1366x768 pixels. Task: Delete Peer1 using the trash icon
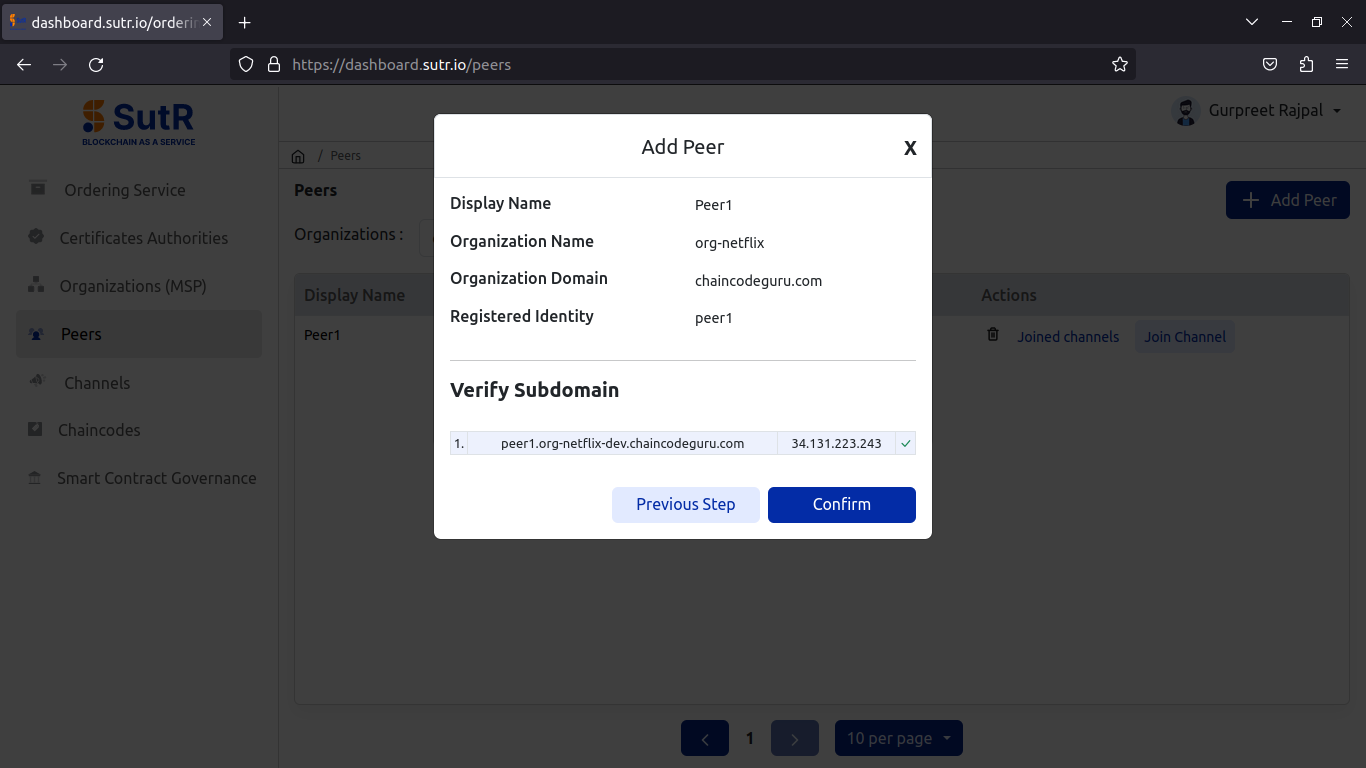tap(993, 335)
